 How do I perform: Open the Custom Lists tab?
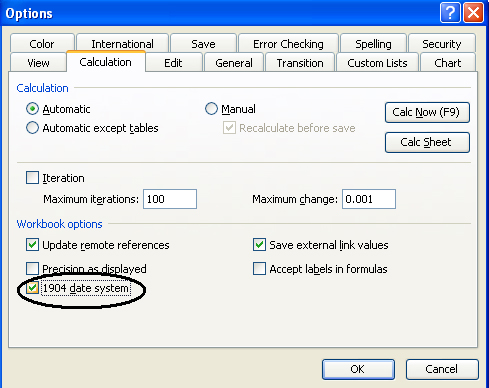(x=377, y=63)
